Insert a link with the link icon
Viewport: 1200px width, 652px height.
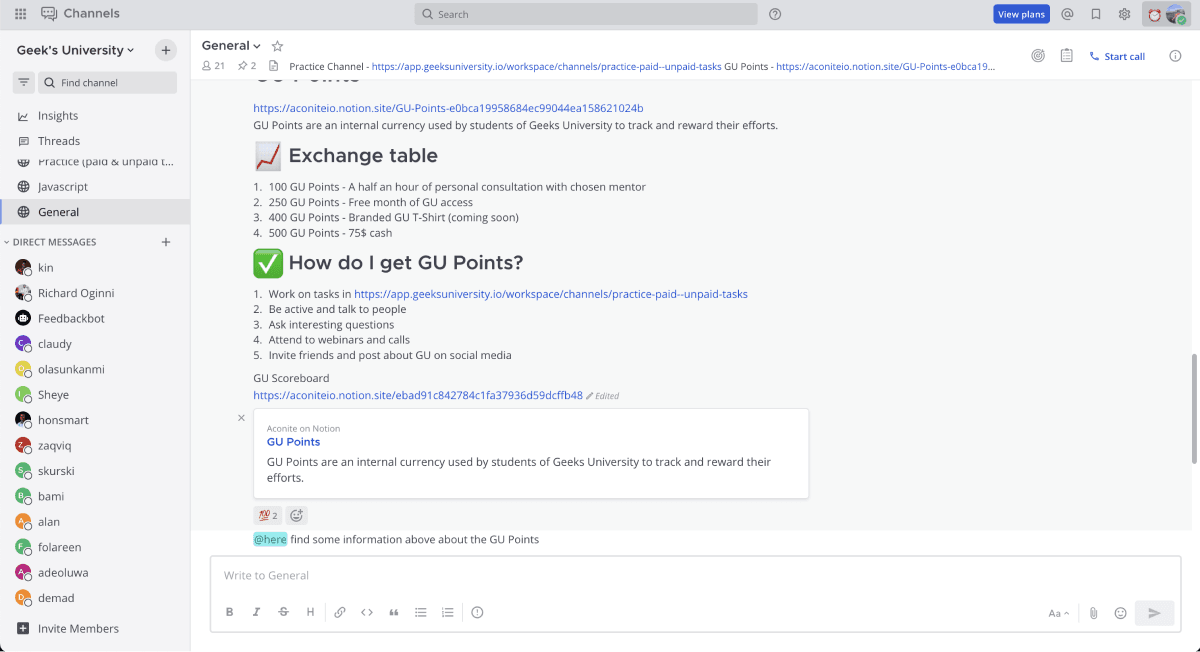click(340, 612)
